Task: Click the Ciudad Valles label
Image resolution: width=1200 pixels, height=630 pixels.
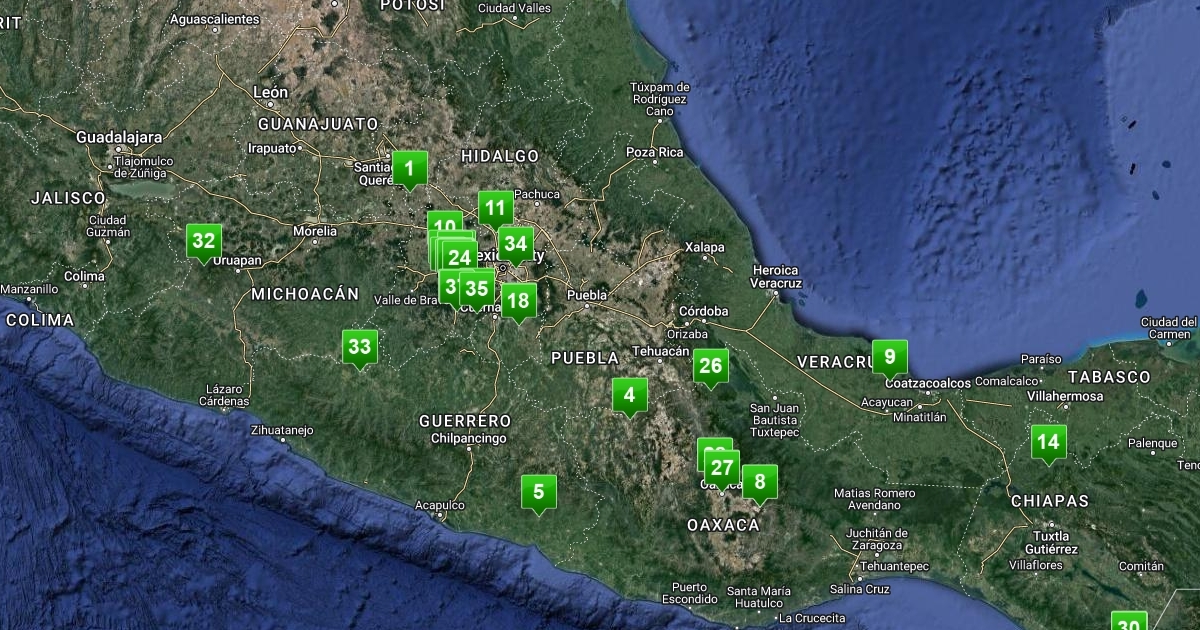Action: 514,8
